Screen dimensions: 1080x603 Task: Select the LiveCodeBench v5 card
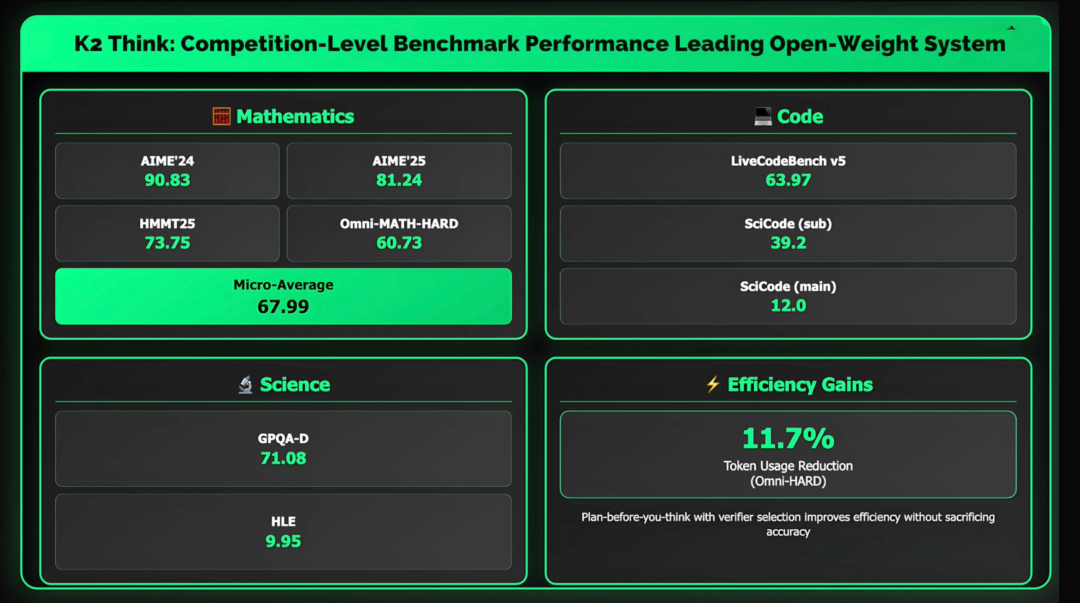[788, 171]
